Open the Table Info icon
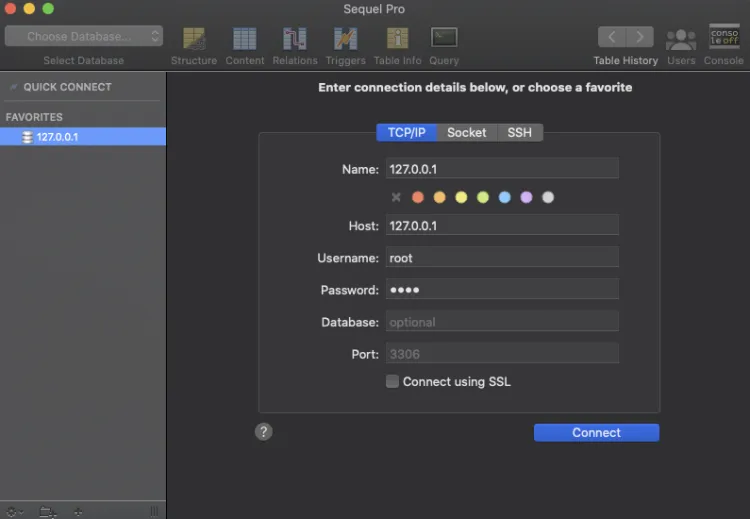 (397, 39)
